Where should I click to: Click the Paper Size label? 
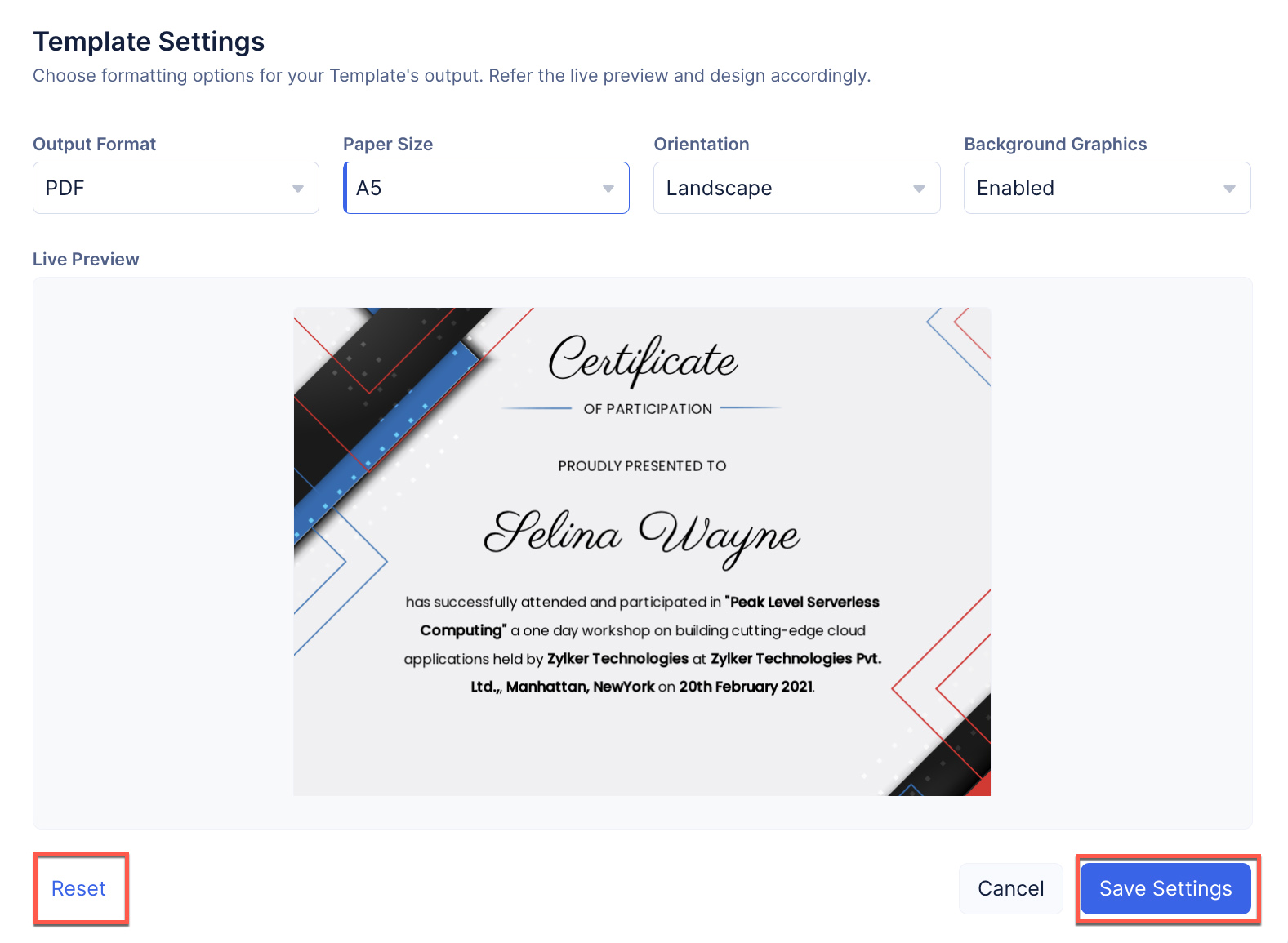click(x=388, y=145)
